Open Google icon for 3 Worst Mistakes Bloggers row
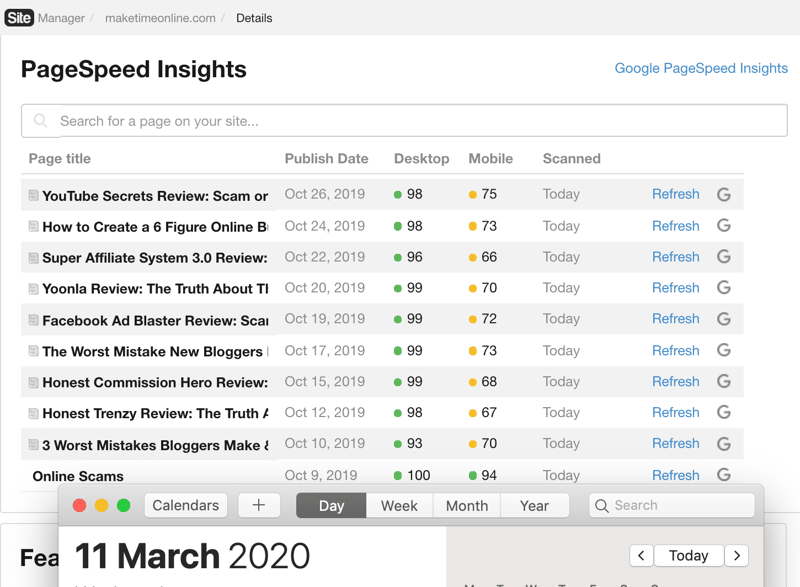Image resolution: width=800 pixels, height=587 pixels. coord(723,444)
